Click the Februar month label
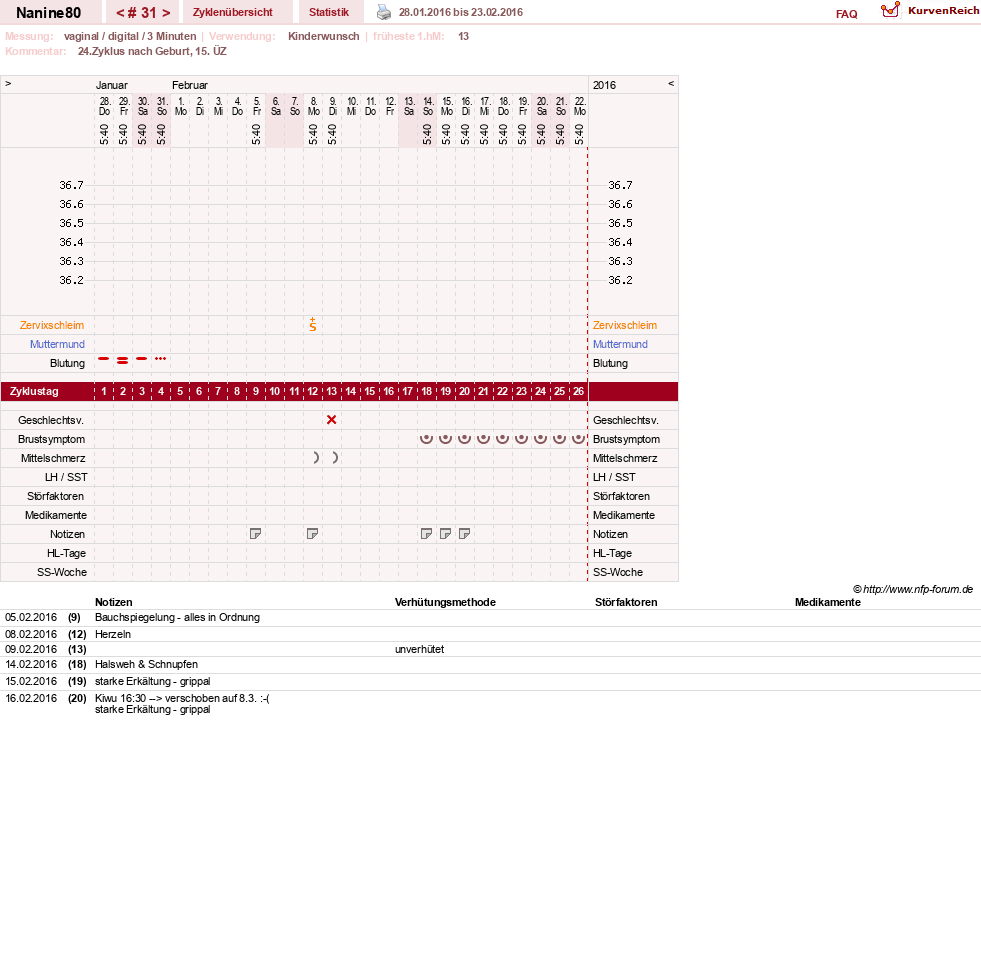Image resolution: width=981 pixels, height=955 pixels. click(x=190, y=85)
